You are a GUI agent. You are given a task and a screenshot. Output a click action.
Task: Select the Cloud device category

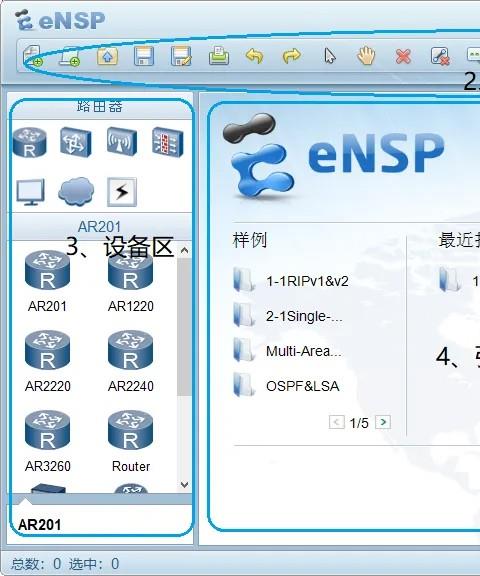click(76, 191)
